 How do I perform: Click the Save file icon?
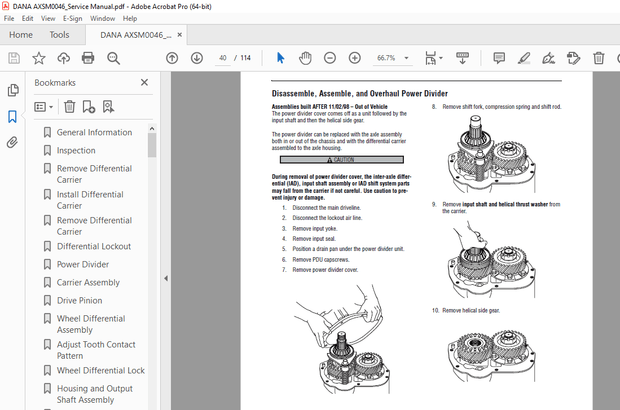14,58
